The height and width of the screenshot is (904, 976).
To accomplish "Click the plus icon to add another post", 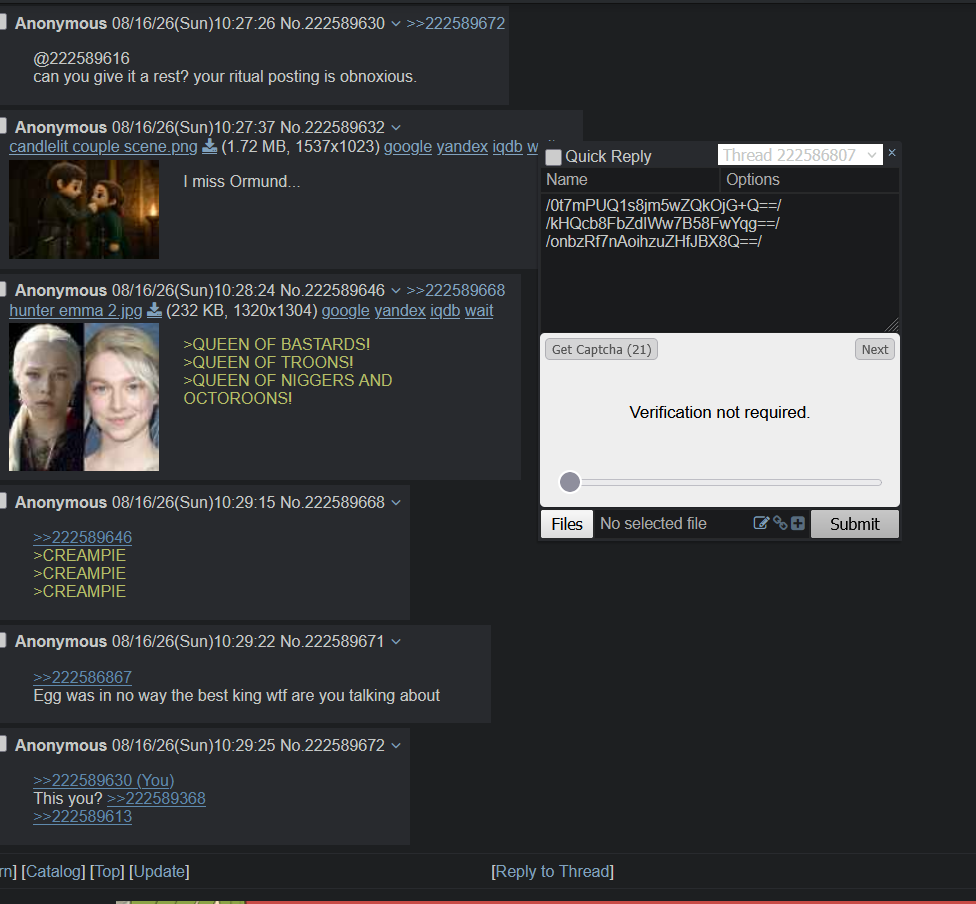I will pos(798,523).
